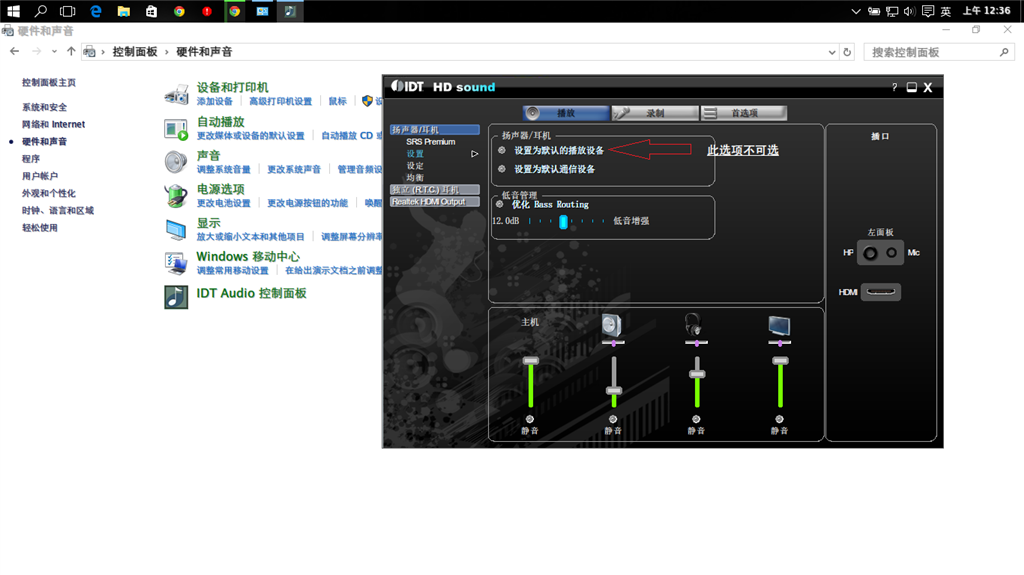Open Task View from the taskbar

67,11
